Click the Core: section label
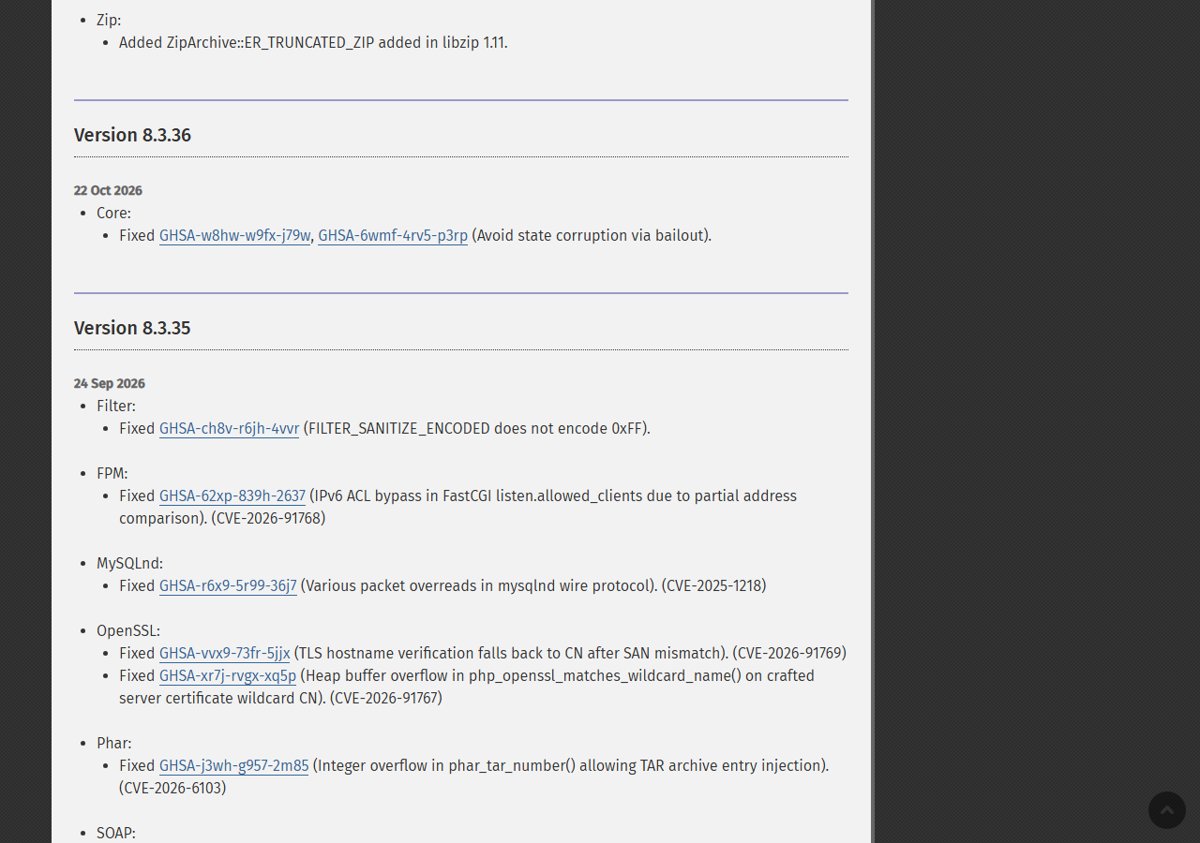 [x=114, y=213]
